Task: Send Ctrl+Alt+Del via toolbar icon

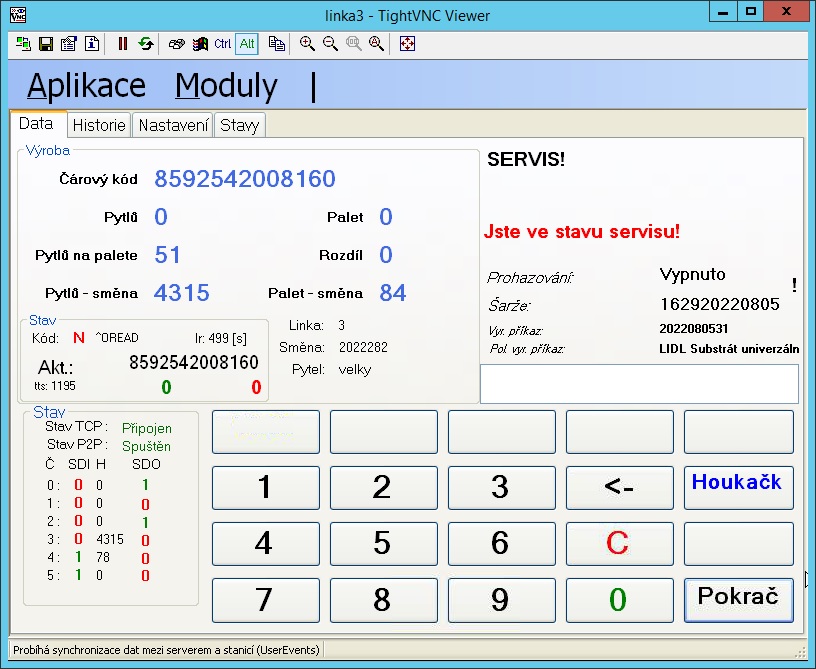Action: [x=176, y=44]
